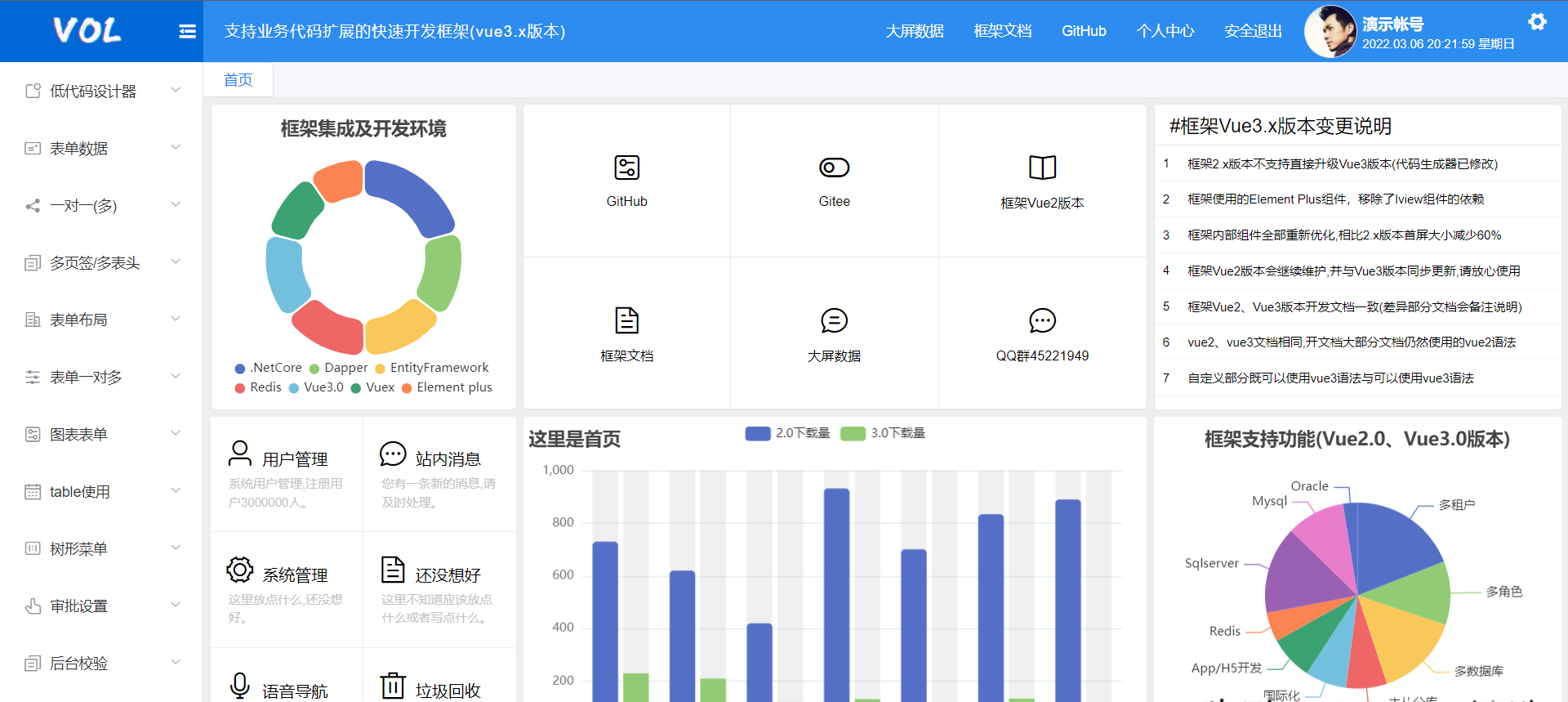Click the user avatar picture
Image resolution: width=1568 pixels, height=702 pixels.
1330,32
